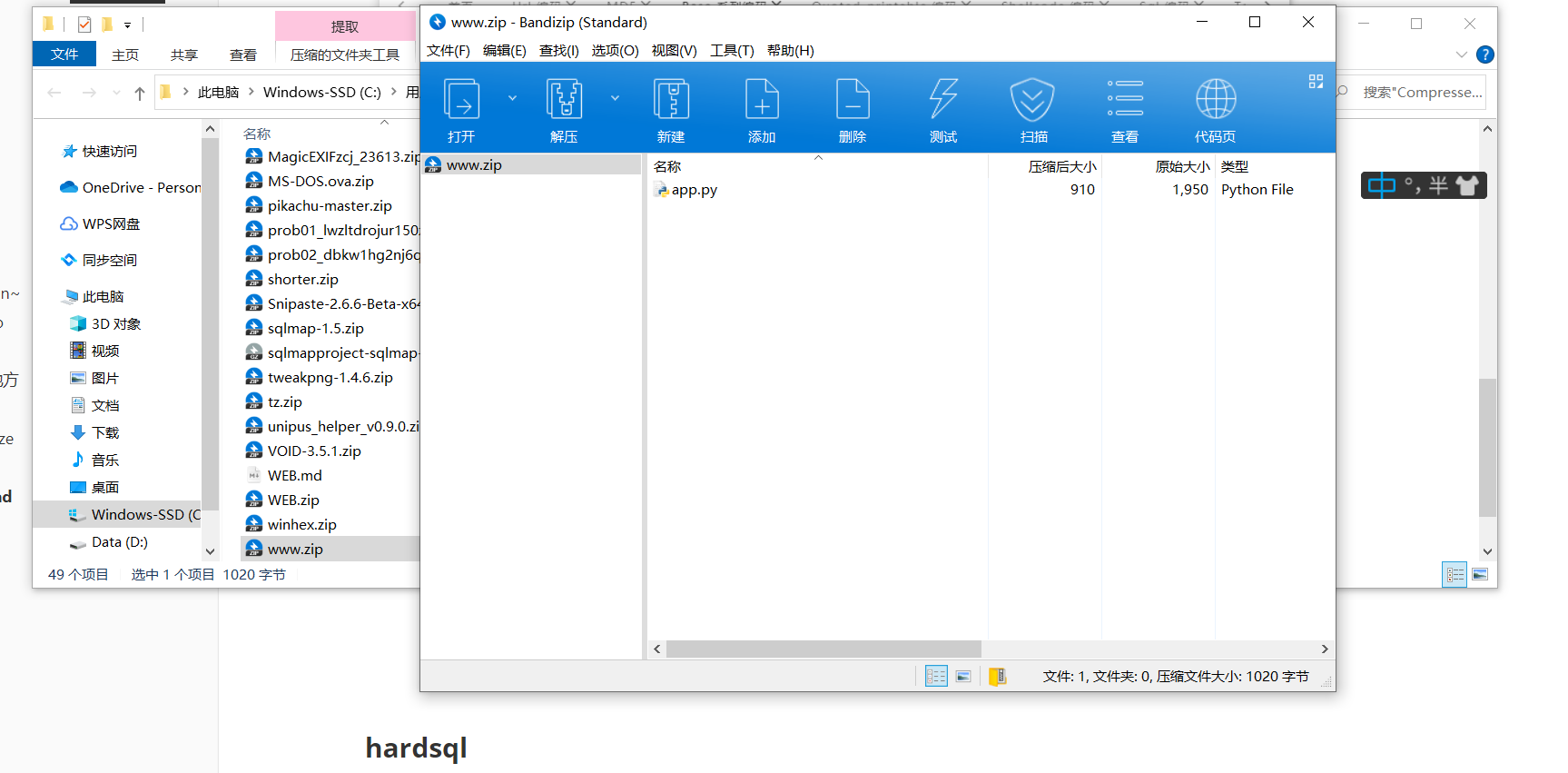Open the 编辑(E) menu
The width and height of the screenshot is (1568, 773).
click(x=504, y=51)
